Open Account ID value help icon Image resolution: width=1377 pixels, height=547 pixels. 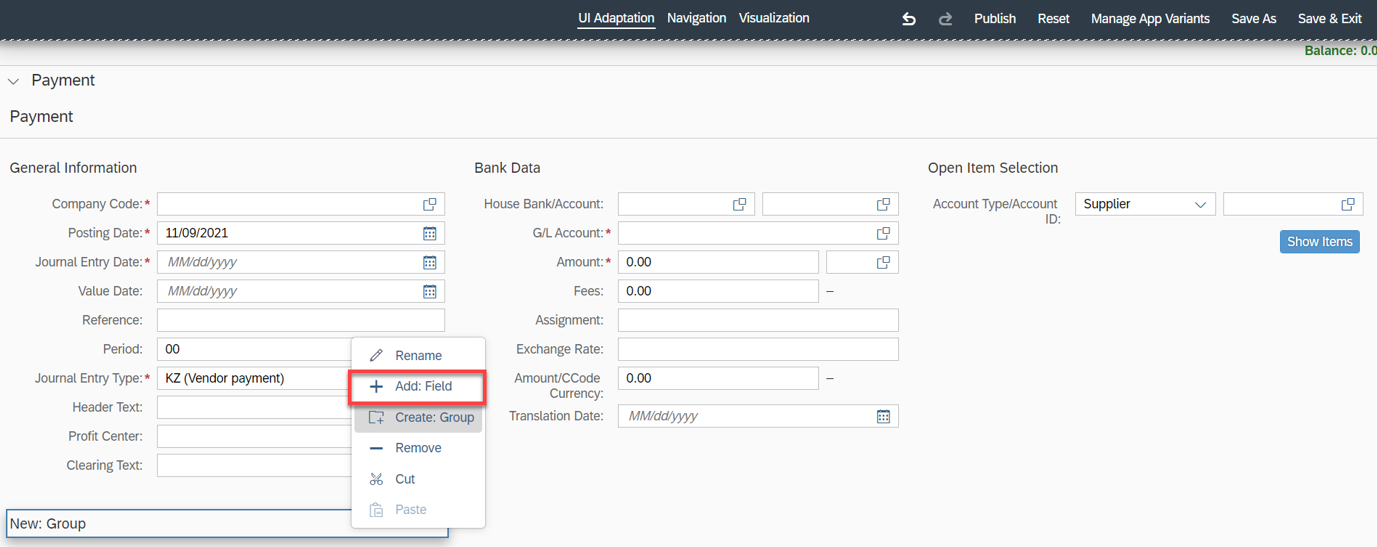coord(1347,204)
